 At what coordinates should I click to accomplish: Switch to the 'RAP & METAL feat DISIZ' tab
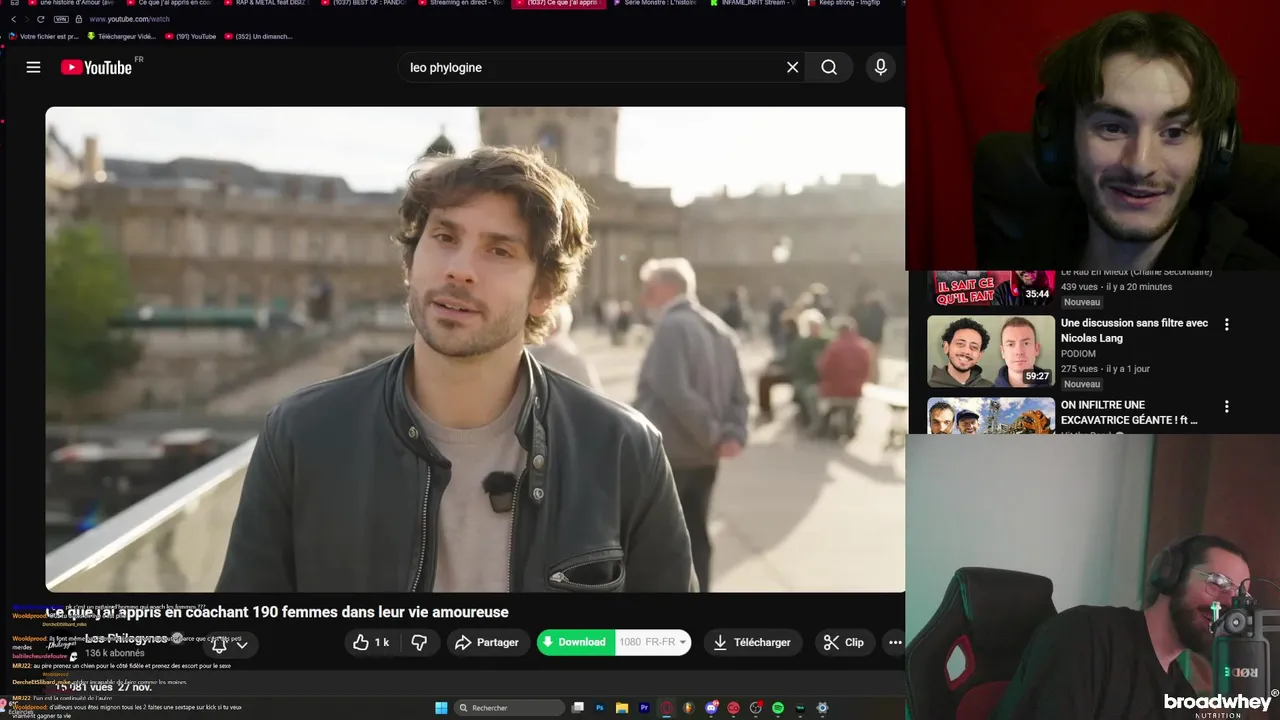click(265, 3)
